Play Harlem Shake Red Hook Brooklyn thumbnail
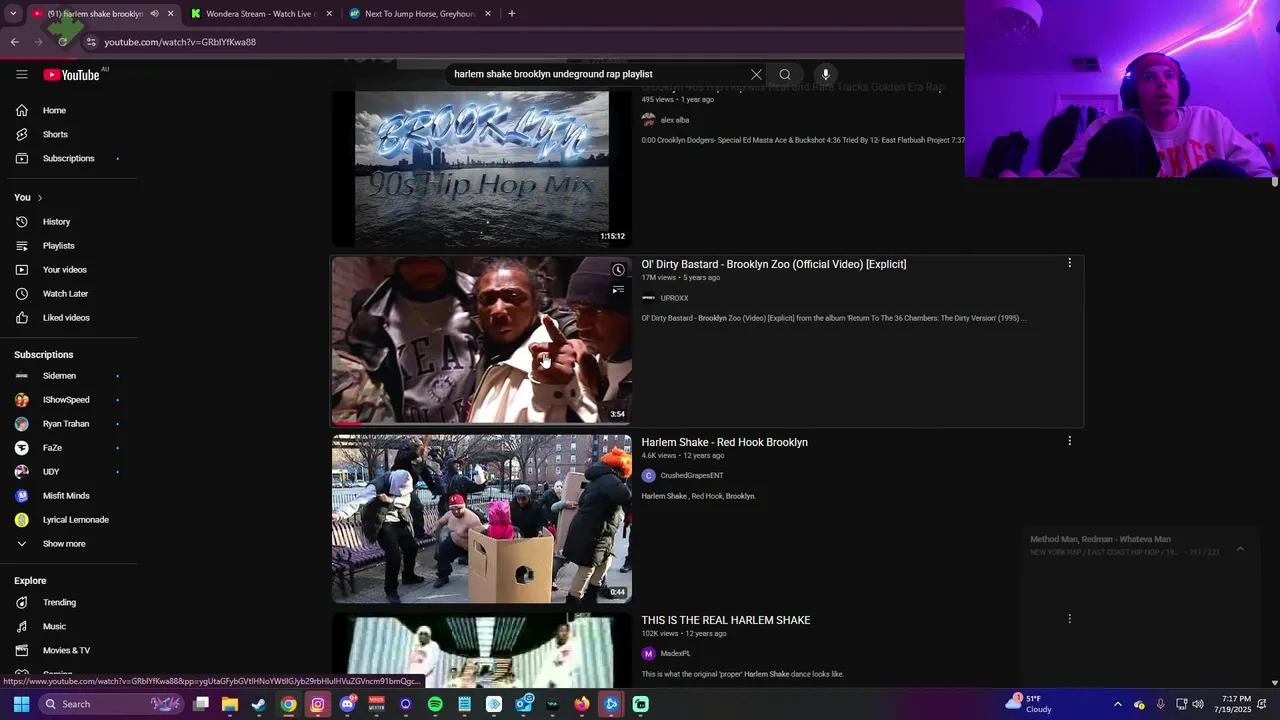 click(x=481, y=518)
